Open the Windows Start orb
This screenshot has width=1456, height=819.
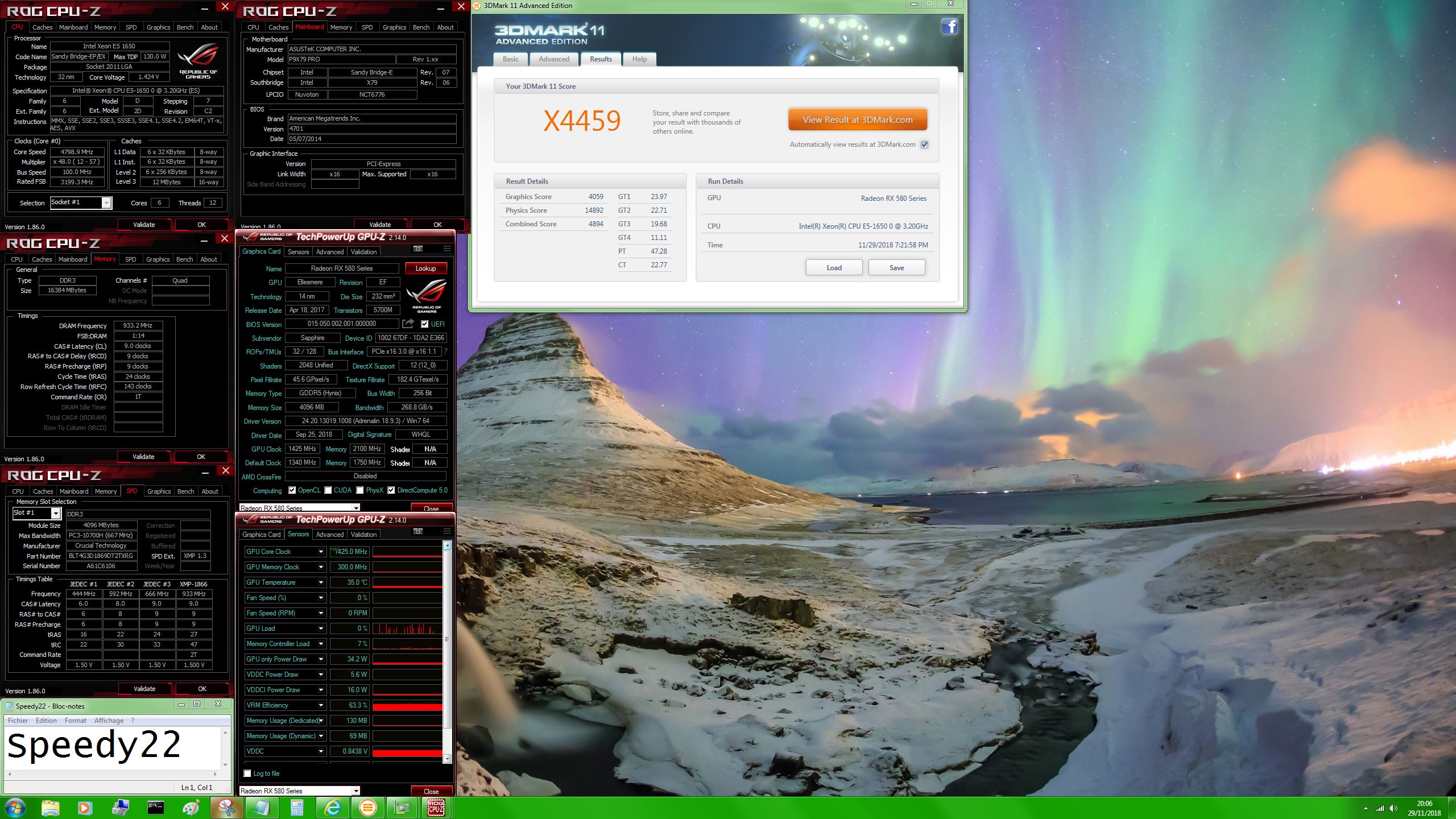[15, 808]
